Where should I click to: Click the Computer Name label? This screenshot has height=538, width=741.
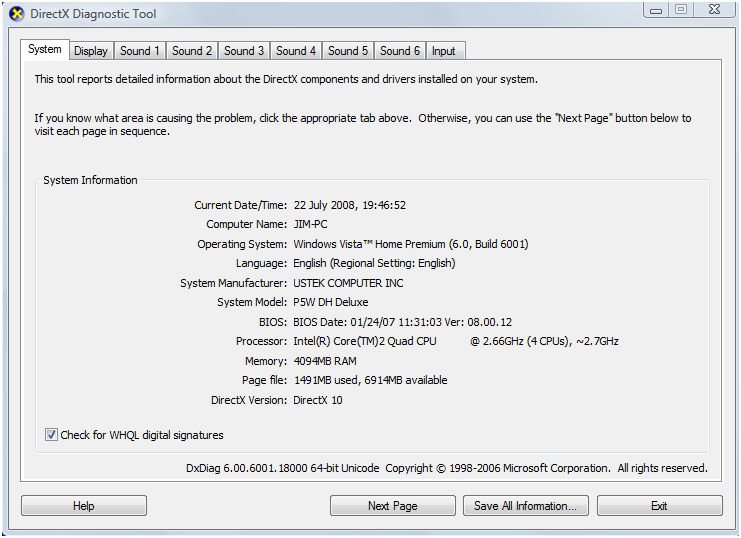tap(246, 224)
